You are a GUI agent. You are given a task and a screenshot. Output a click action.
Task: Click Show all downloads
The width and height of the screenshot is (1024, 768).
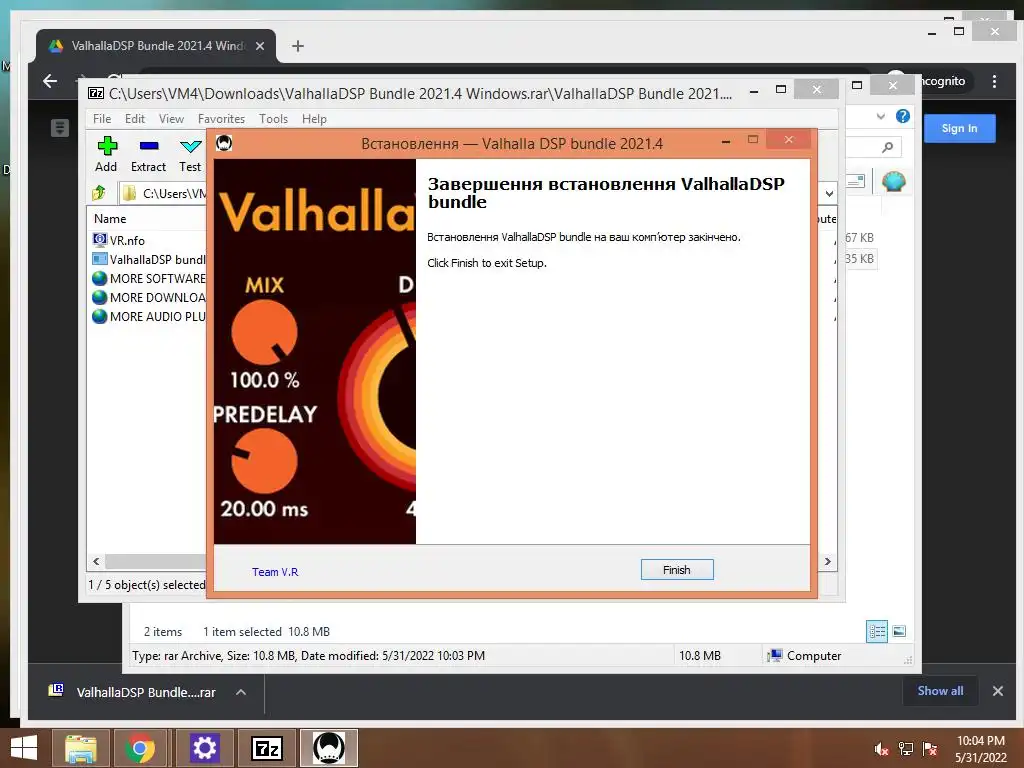point(940,691)
